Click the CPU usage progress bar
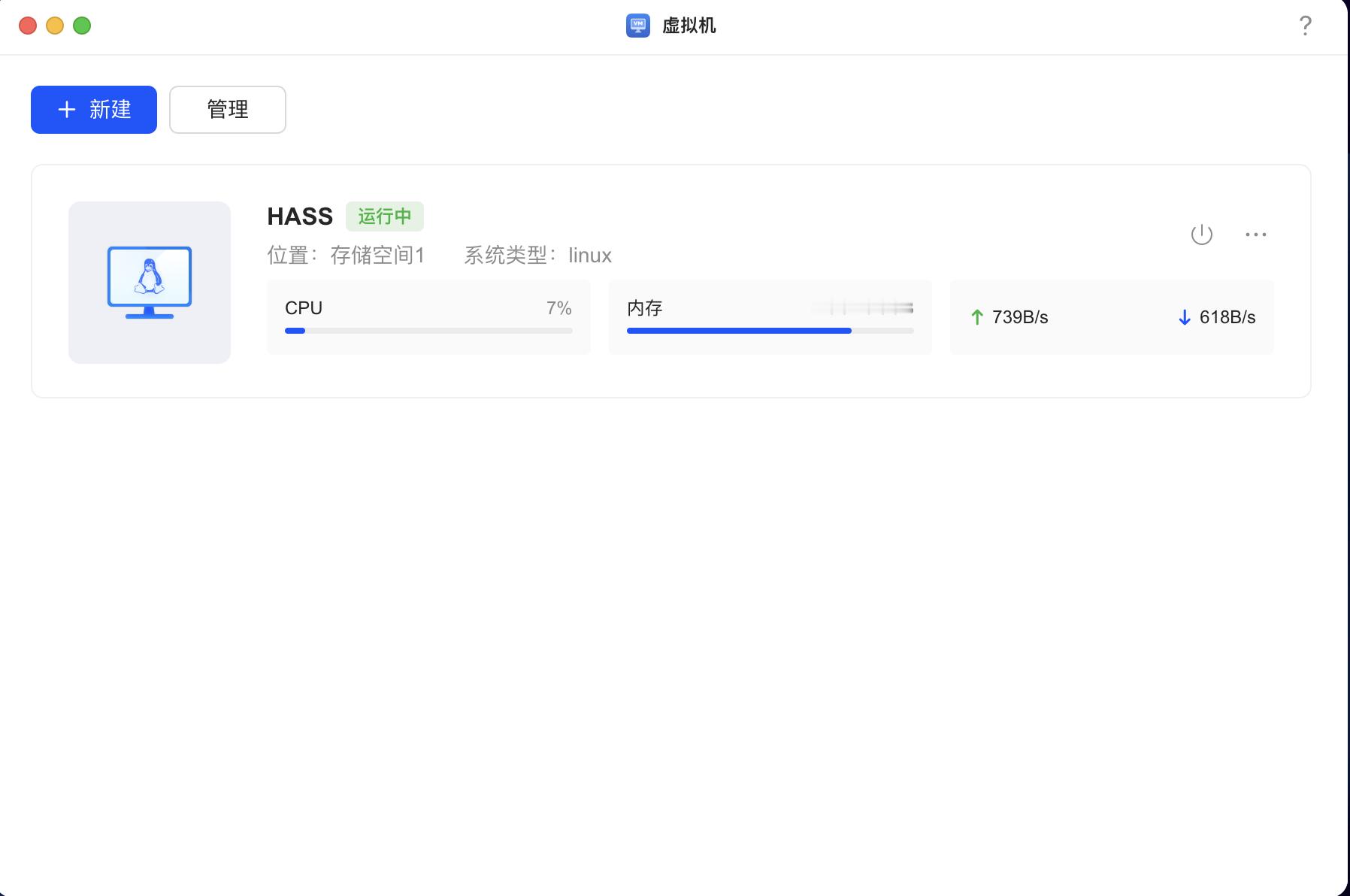The height and width of the screenshot is (896, 1350). click(428, 330)
